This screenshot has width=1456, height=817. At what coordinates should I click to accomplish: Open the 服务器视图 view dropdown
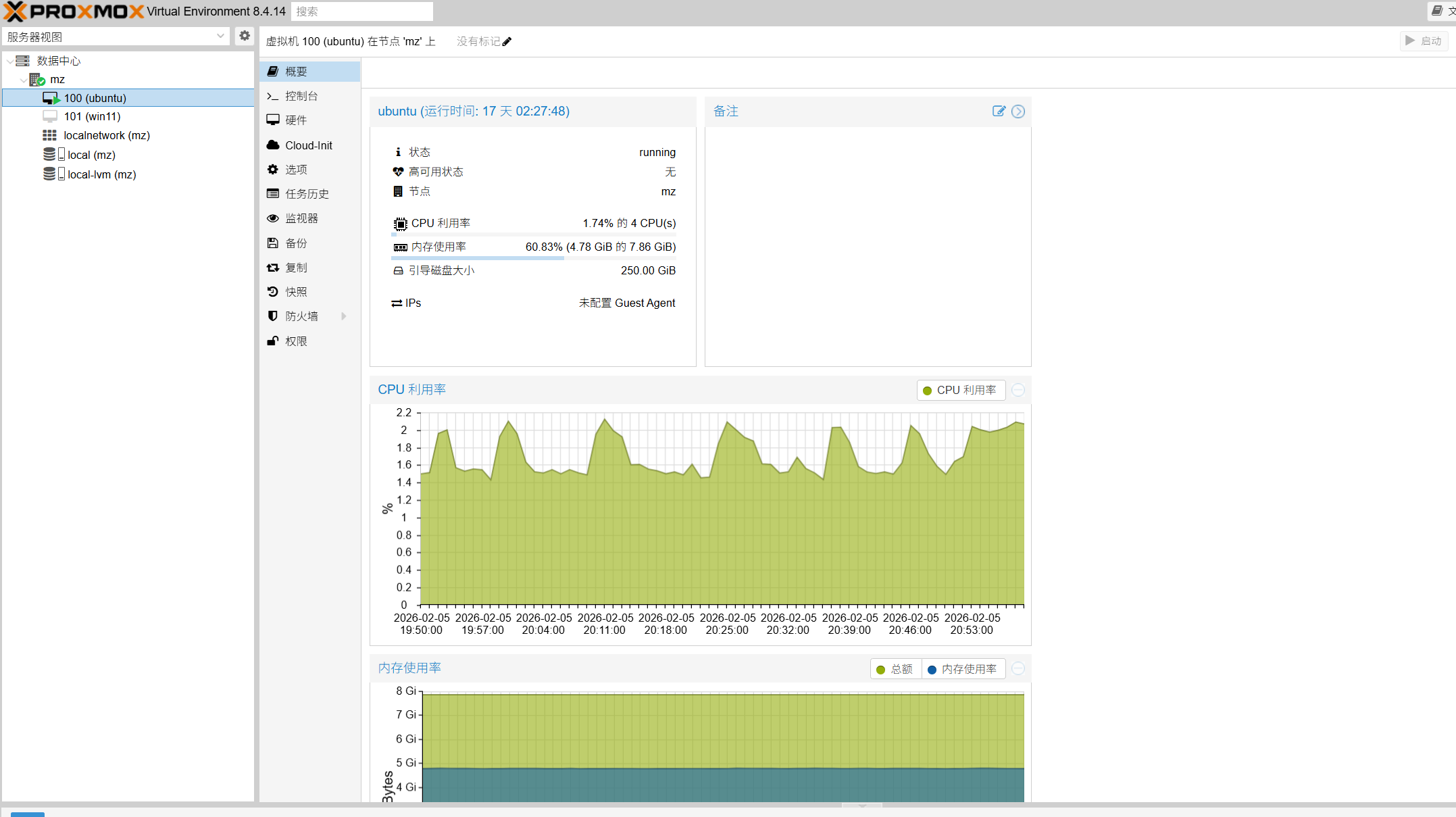click(x=116, y=36)
